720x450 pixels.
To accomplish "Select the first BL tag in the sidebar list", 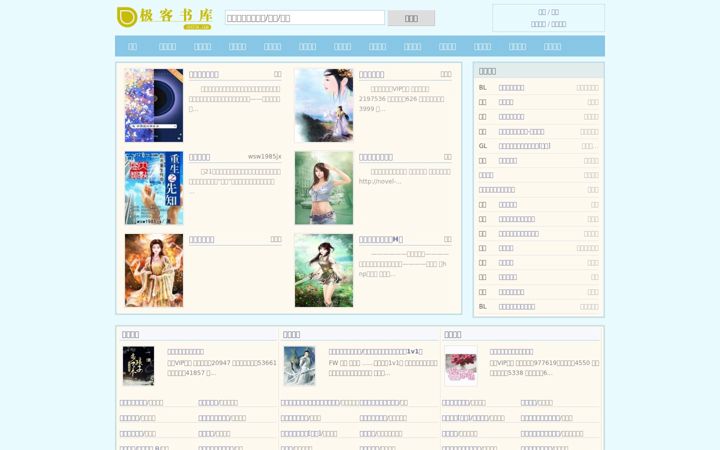I will click(483, 87).
